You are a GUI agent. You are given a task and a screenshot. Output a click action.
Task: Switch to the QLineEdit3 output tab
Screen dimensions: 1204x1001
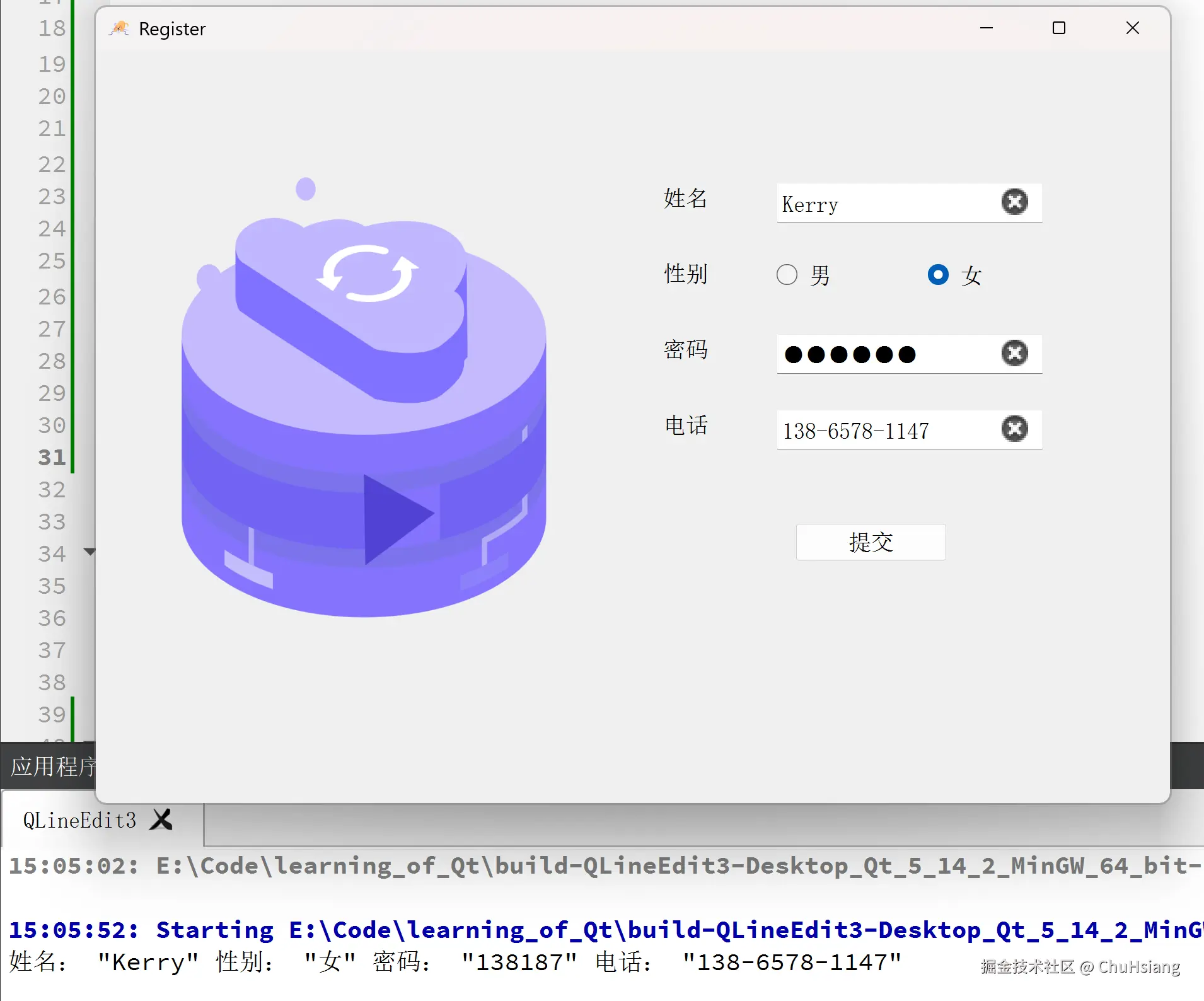[79, 820]
